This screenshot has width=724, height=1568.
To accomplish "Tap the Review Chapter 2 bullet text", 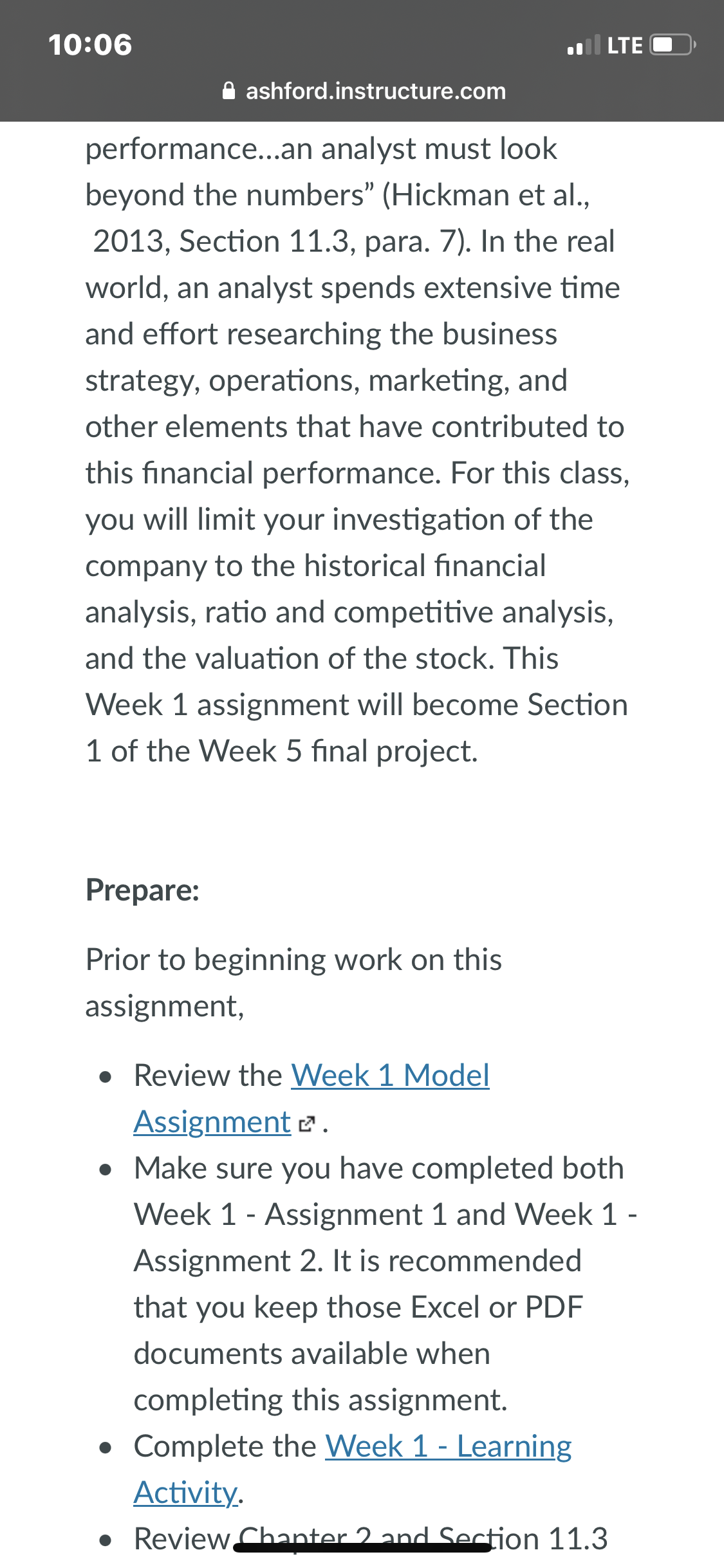I will click(371, 1538).
